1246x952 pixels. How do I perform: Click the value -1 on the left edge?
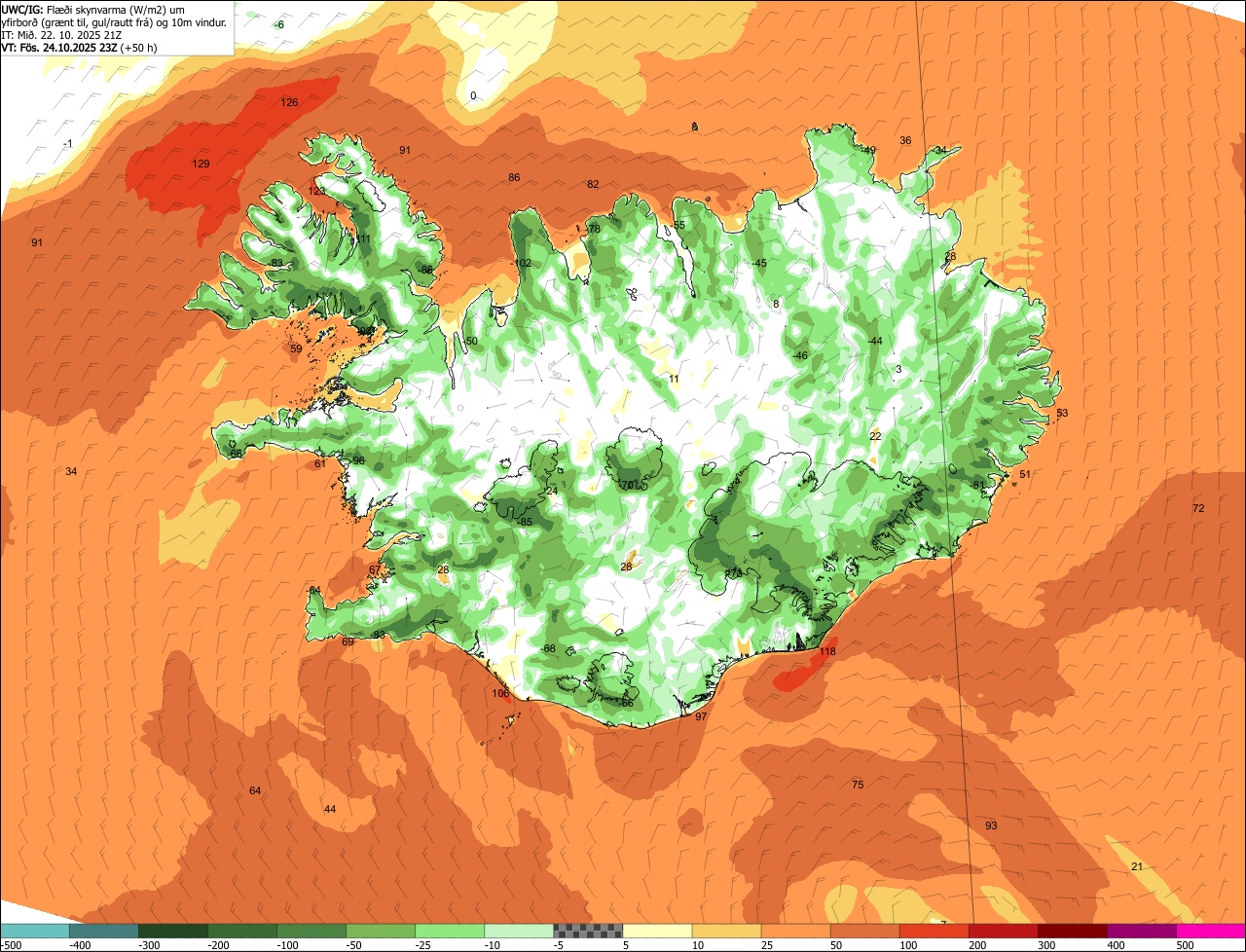click(67, 144)
